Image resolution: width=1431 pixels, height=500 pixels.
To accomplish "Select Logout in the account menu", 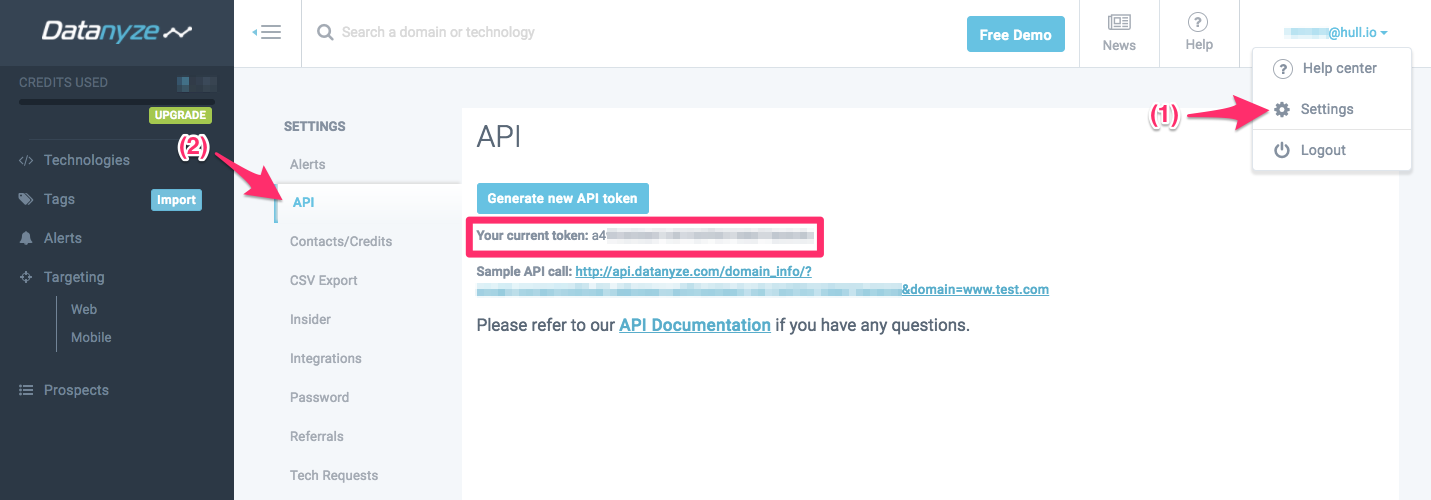I will coord(1323,150).
